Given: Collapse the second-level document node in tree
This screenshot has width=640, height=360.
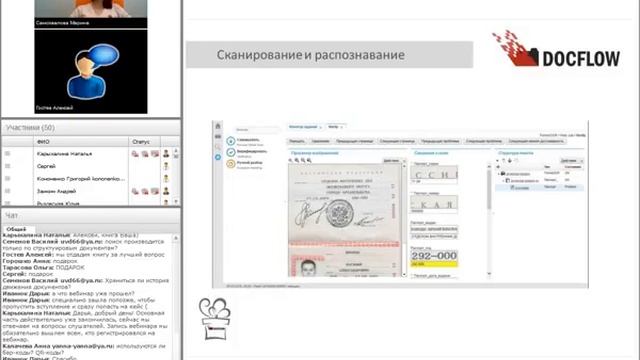Looking at the screenshot, I should (503, 180).
